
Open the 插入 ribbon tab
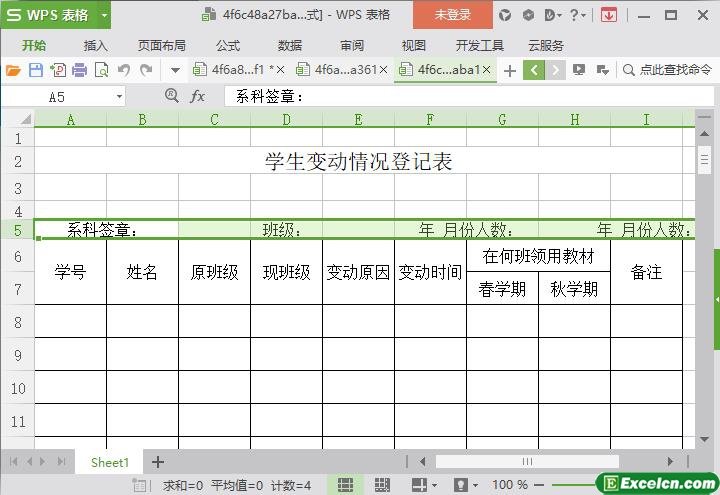(x=95, y=45)
